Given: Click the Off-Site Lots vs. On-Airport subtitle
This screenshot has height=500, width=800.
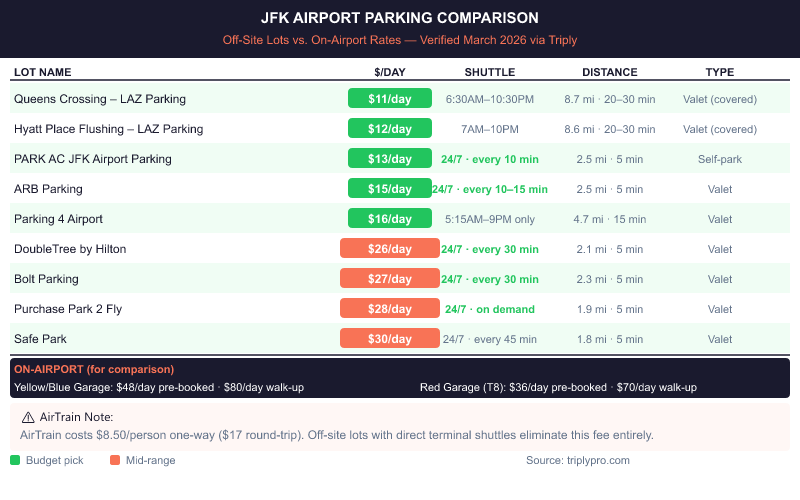Looking at the screenshot, I should [399, 40].
